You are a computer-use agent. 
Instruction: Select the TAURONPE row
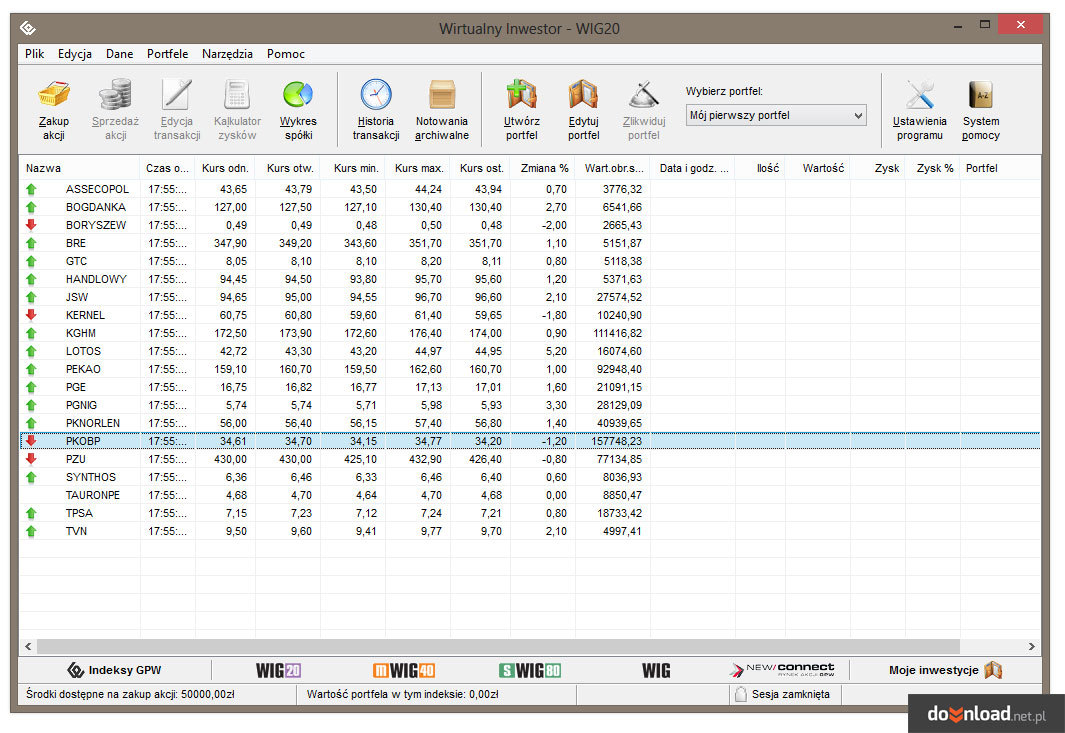click(x=530, y=495)
